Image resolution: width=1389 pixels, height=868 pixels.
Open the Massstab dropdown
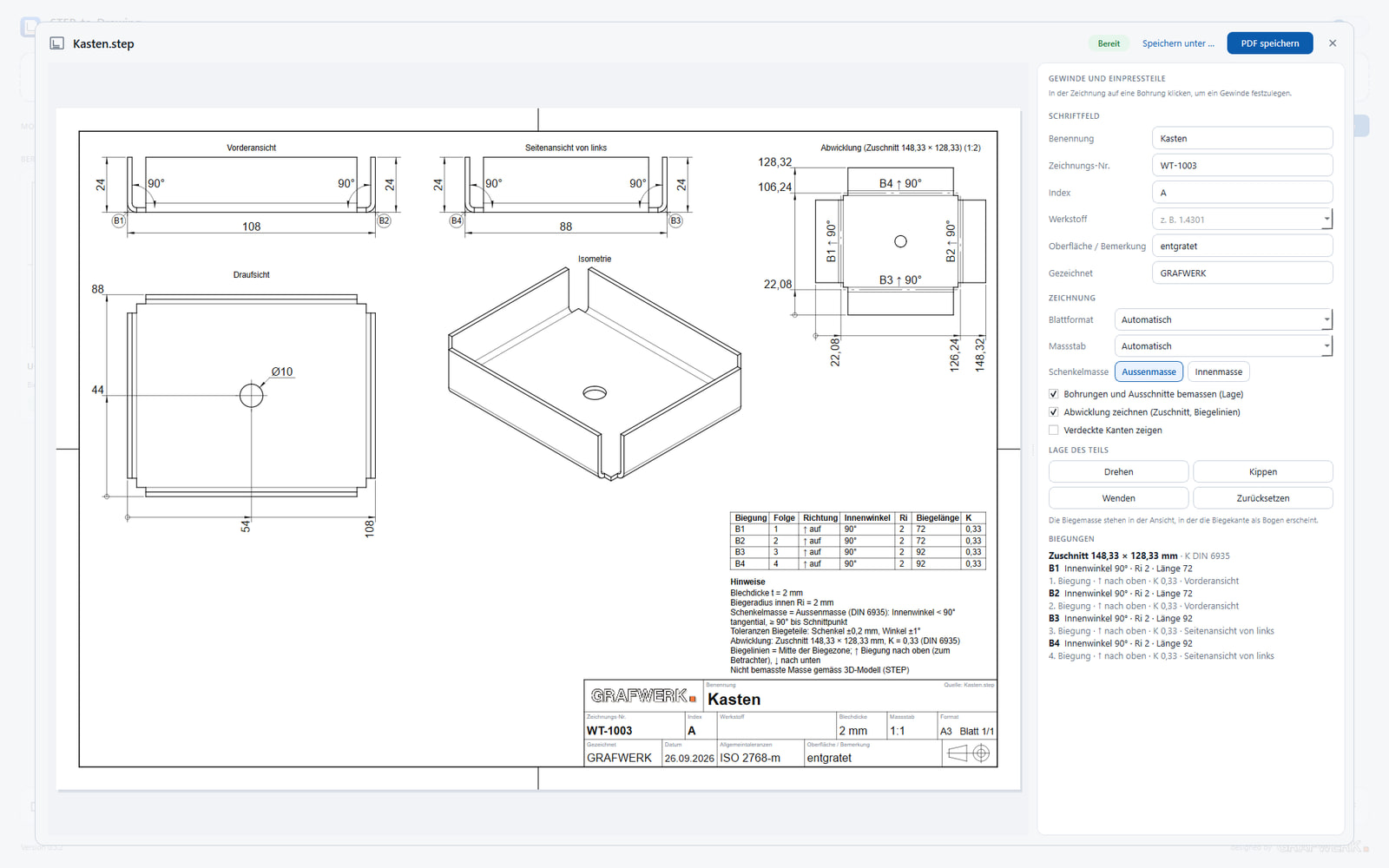point(1222,345)
